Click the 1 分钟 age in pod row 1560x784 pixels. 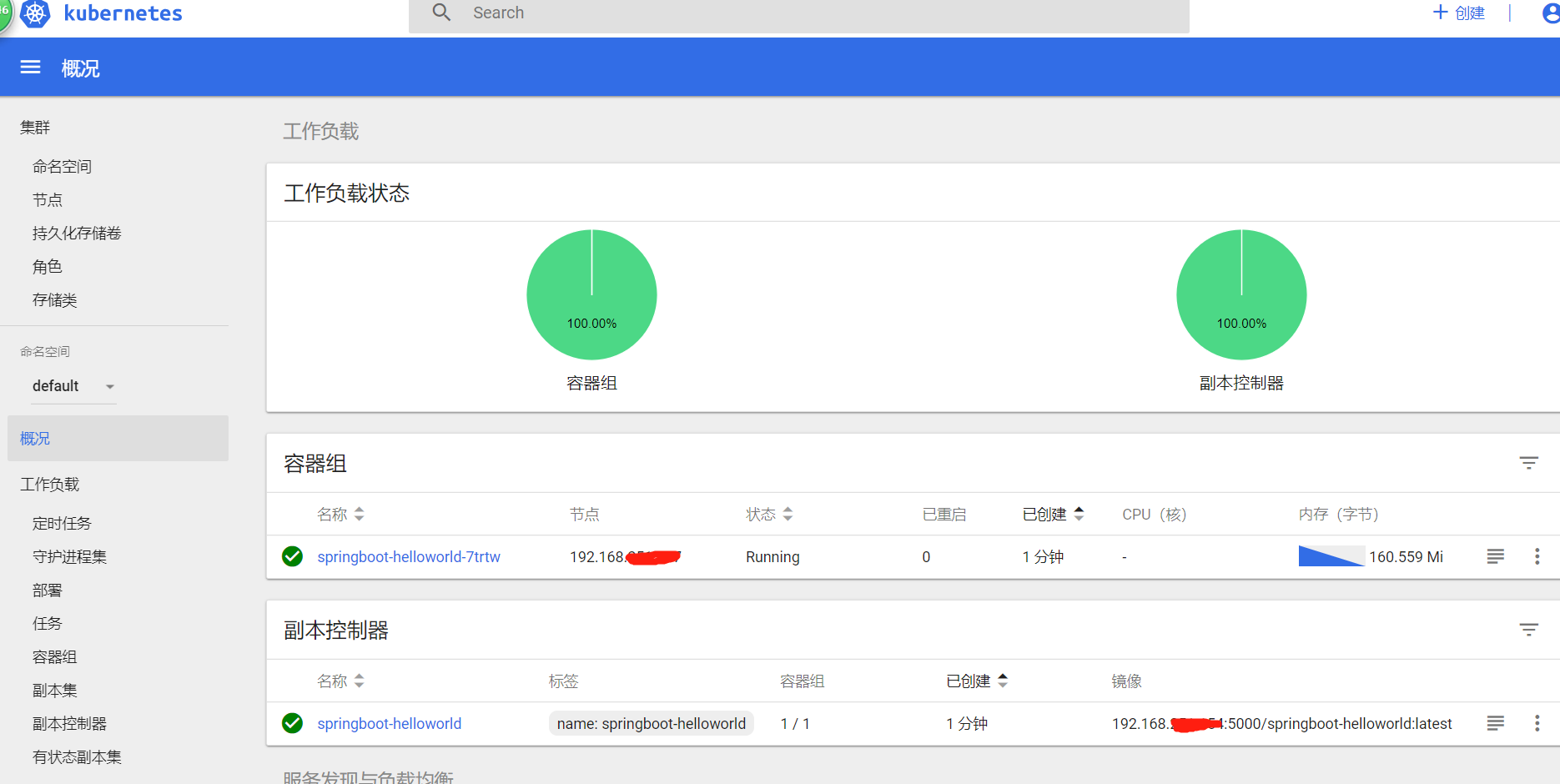click(1043, 556)
